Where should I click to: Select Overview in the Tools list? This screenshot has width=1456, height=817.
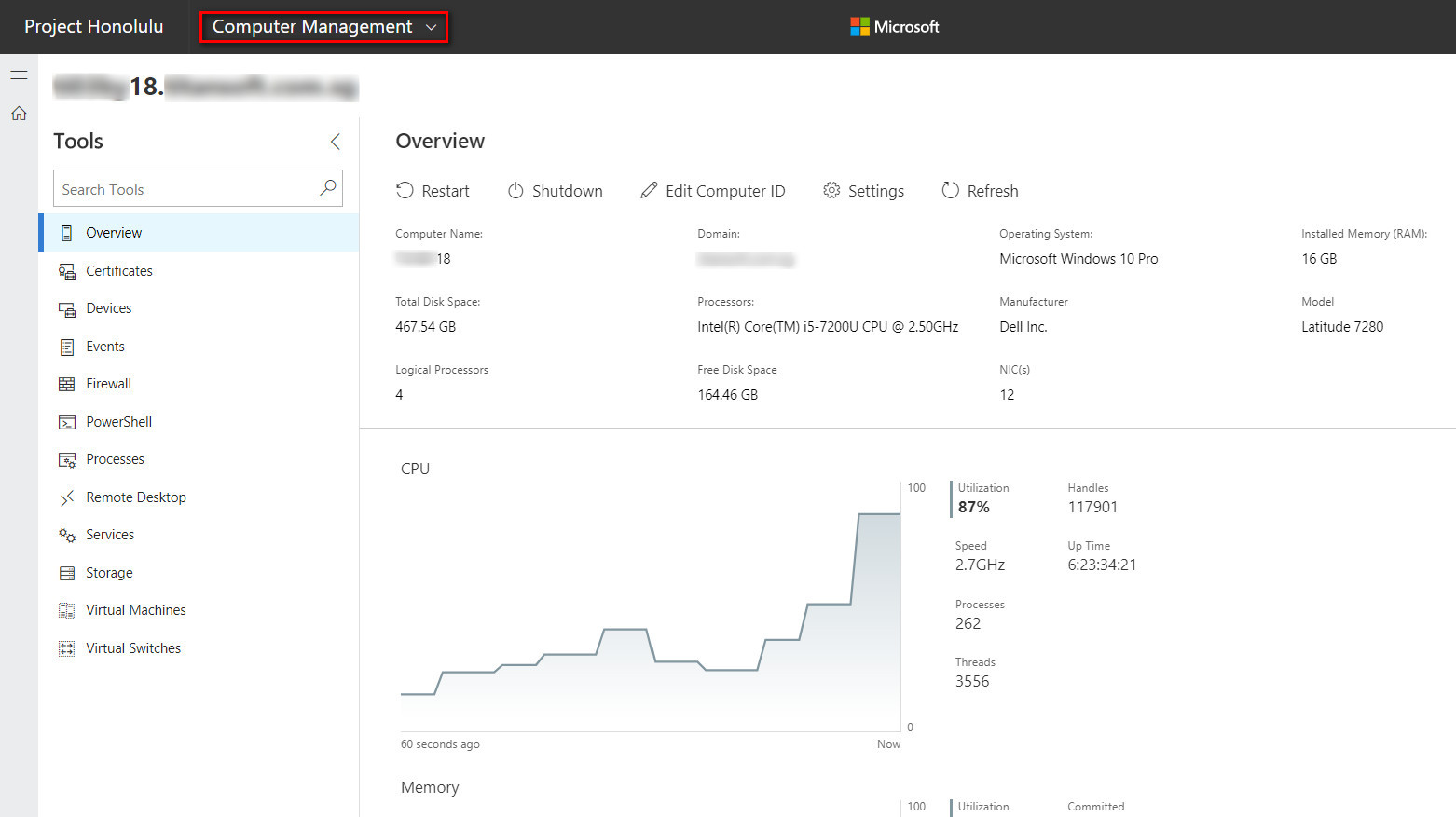[114, 233]
